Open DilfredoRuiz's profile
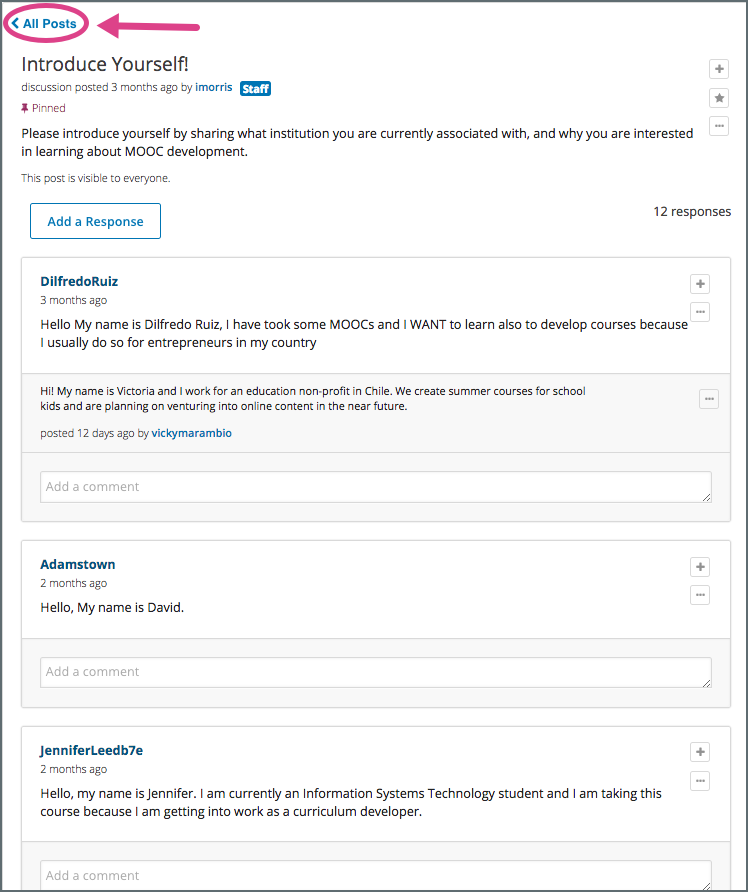Screen dimensions: 748x892 (x=79, y=281)
